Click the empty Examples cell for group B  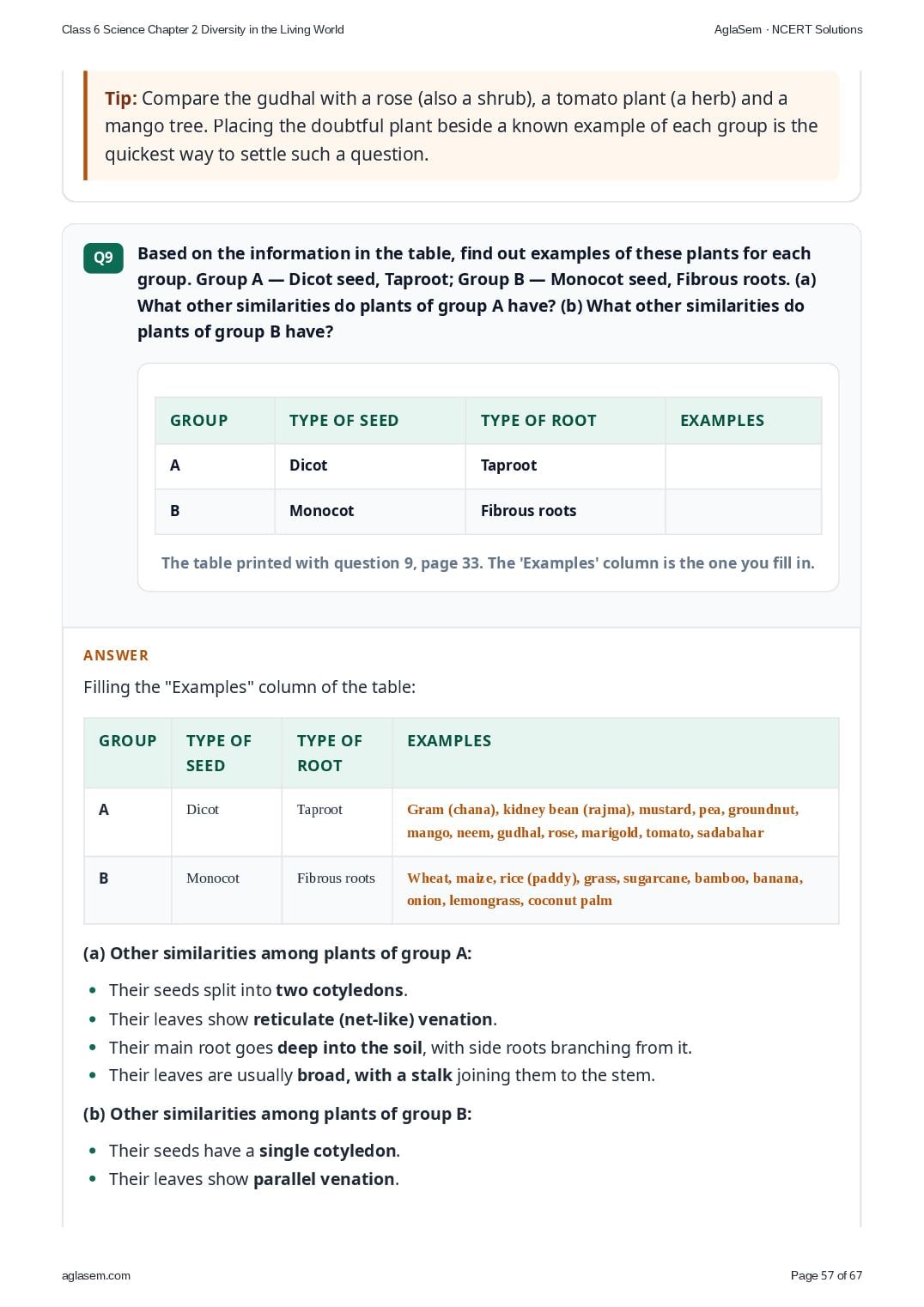744,512
